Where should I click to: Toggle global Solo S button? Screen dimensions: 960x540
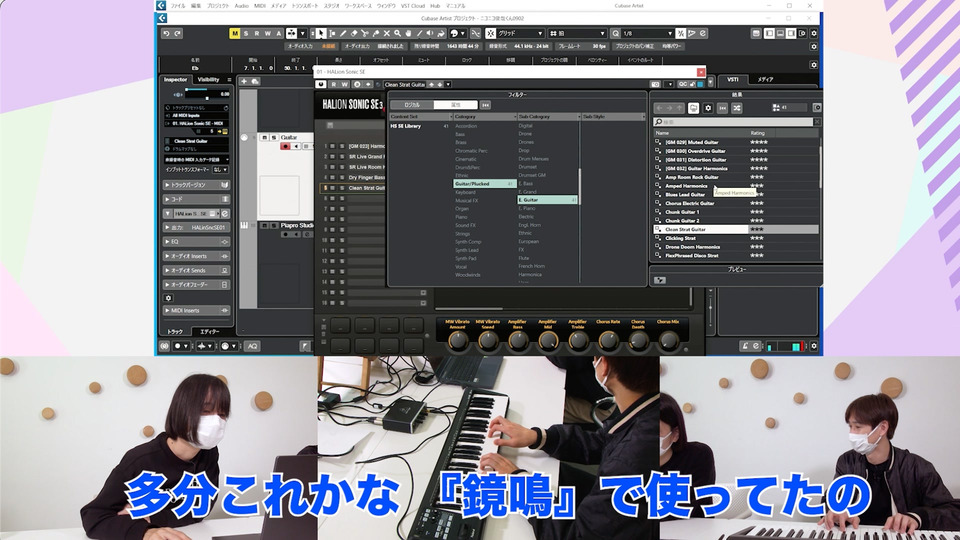coord(246,33)
